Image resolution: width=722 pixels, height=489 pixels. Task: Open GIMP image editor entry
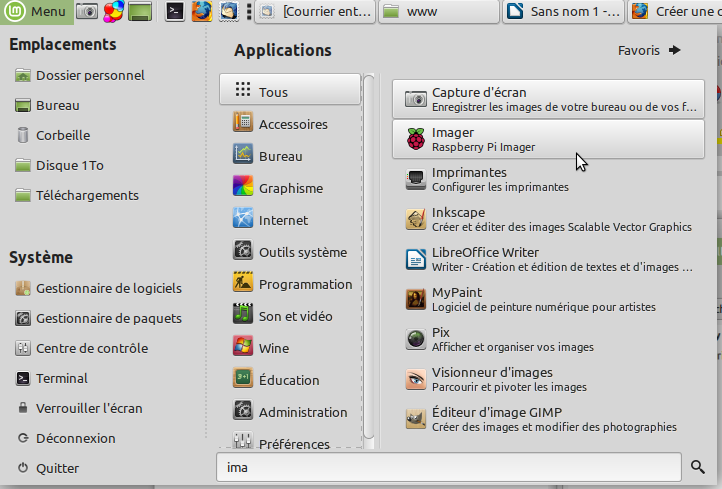point(548,419)
